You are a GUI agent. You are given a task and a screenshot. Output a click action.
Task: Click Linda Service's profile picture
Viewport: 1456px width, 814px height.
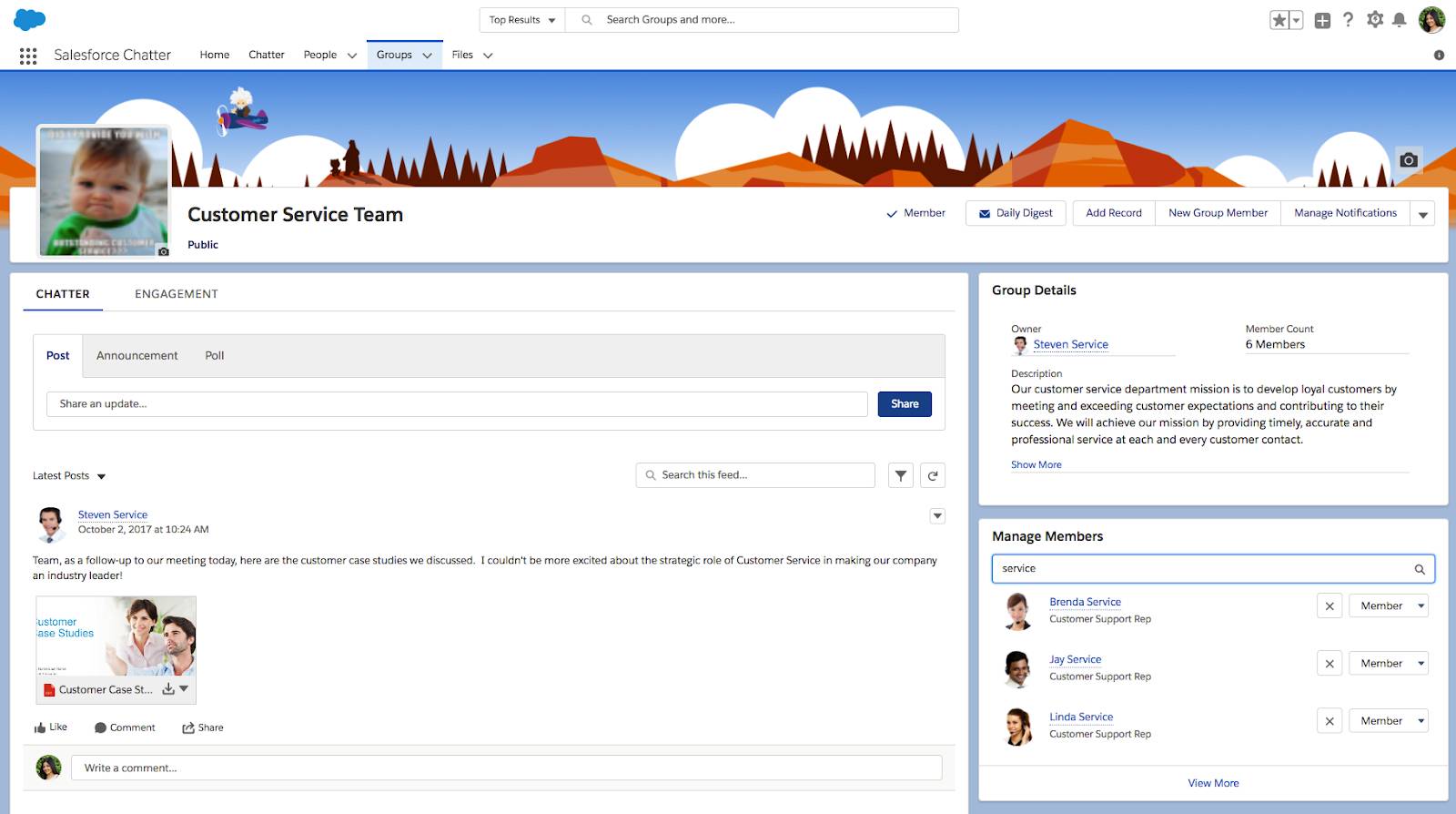click(1018, 726)
